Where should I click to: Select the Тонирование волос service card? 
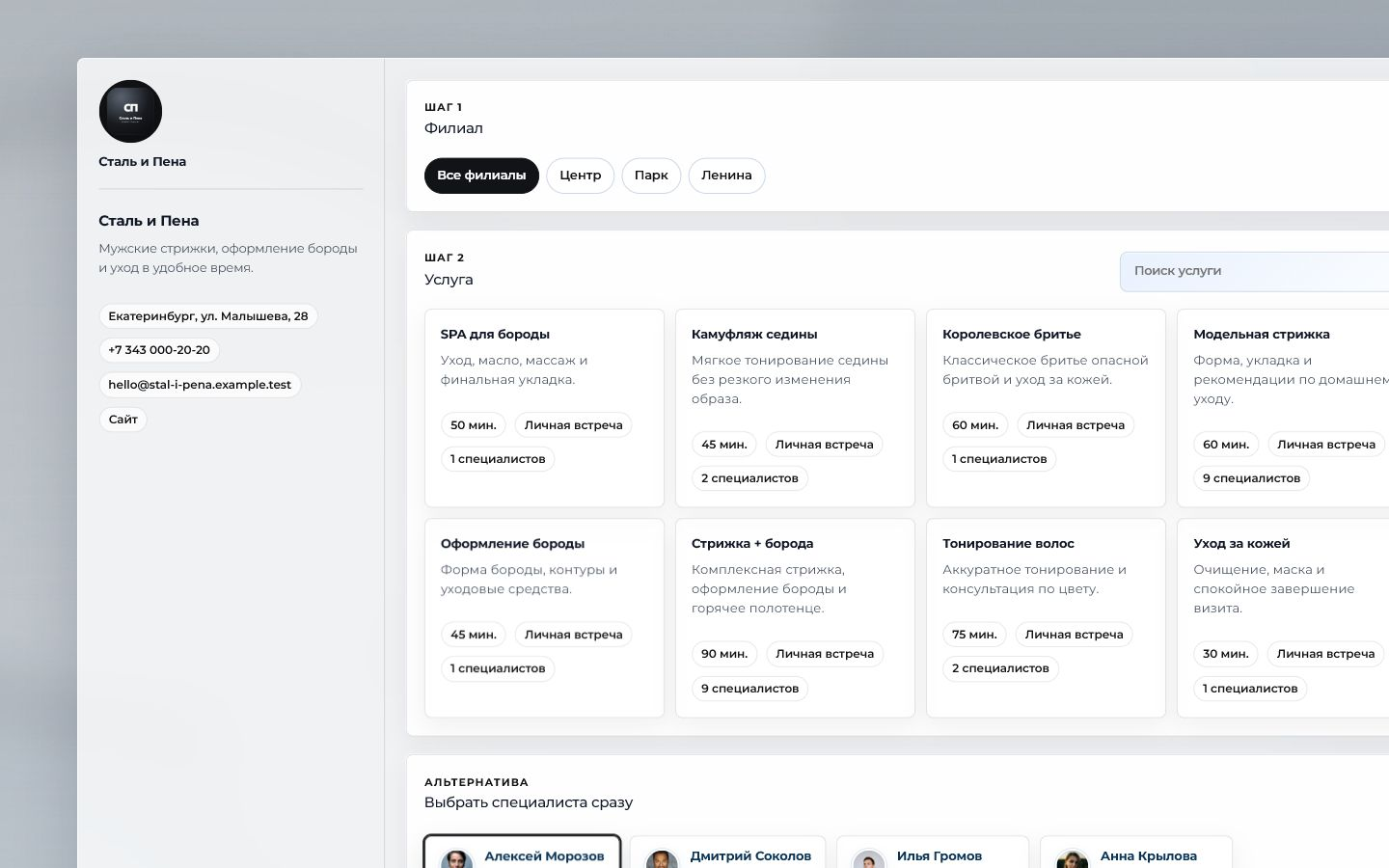[1046, 618]
